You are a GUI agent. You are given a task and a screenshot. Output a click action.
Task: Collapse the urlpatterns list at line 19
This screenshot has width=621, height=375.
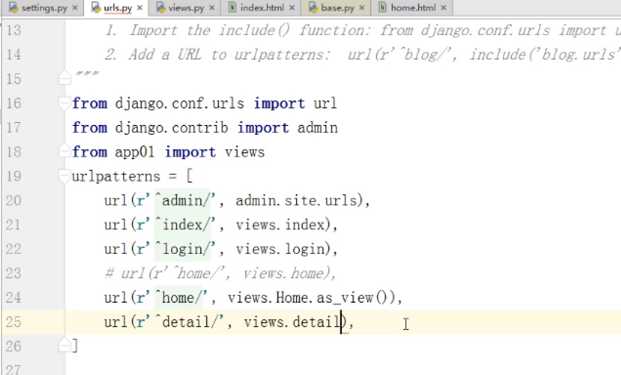click(x=64, y=175)
